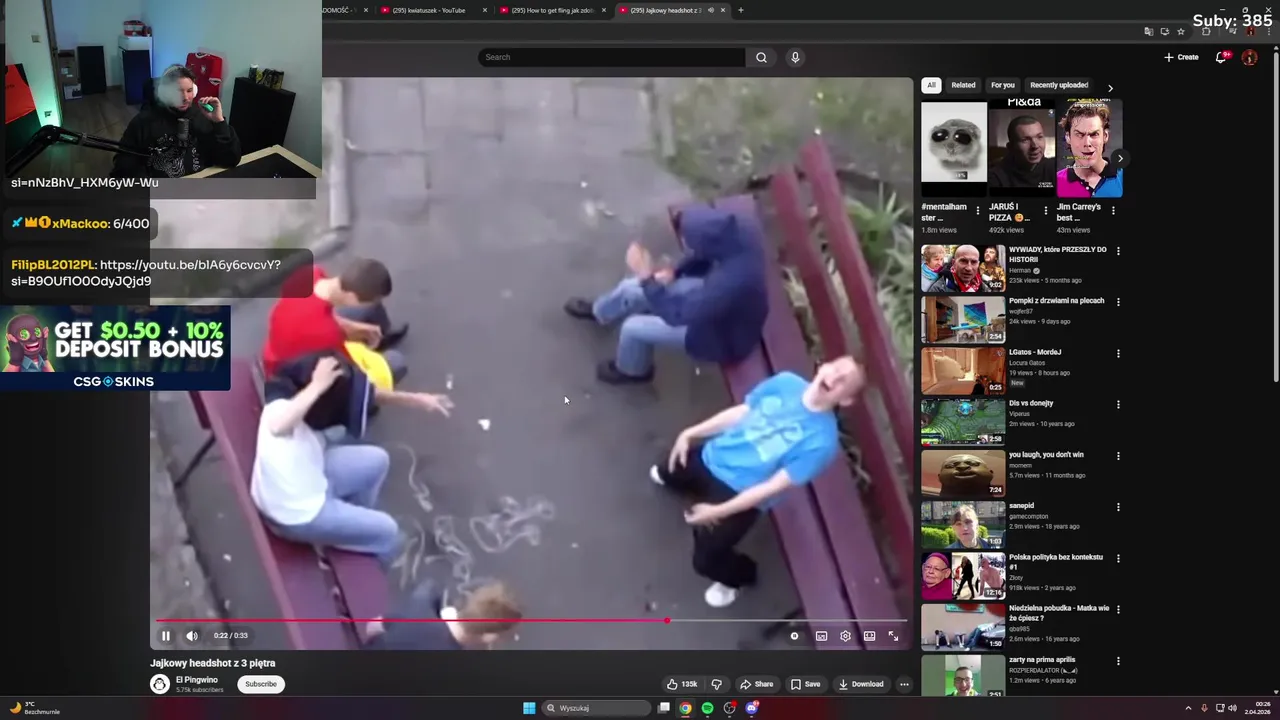
Task: Click the search magnifier button
Action: pyautogui.click(x=761, y=57)
